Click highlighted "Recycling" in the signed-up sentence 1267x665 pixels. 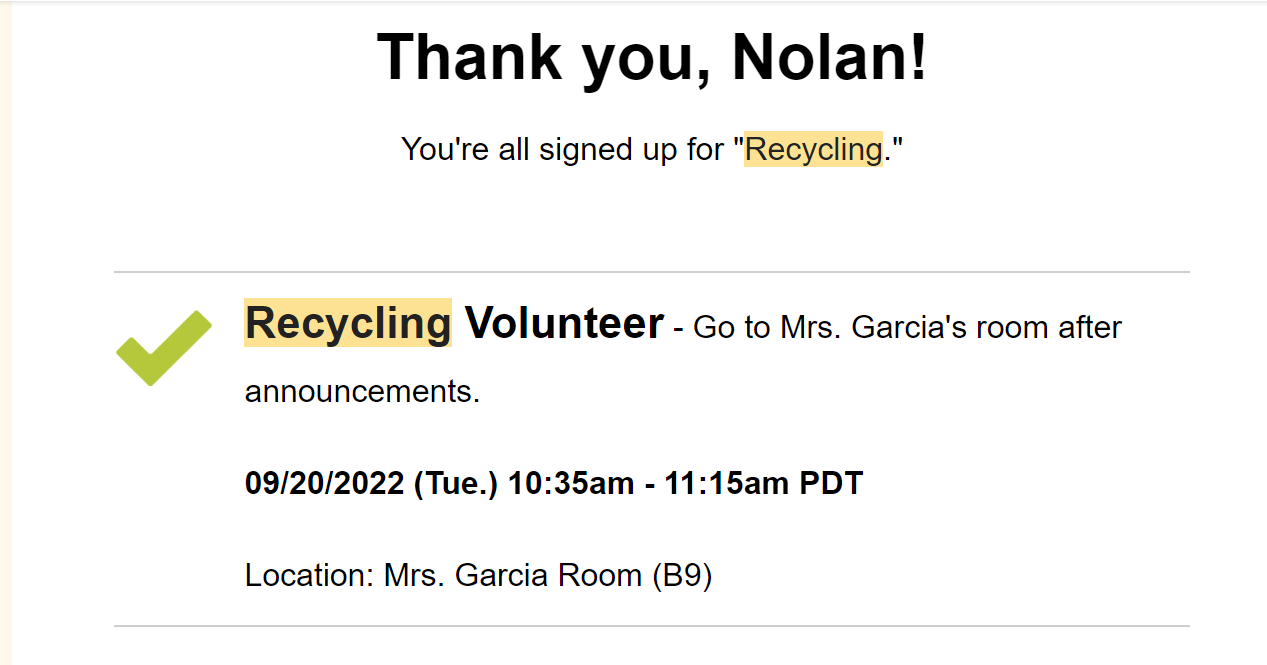coord(813,150)
